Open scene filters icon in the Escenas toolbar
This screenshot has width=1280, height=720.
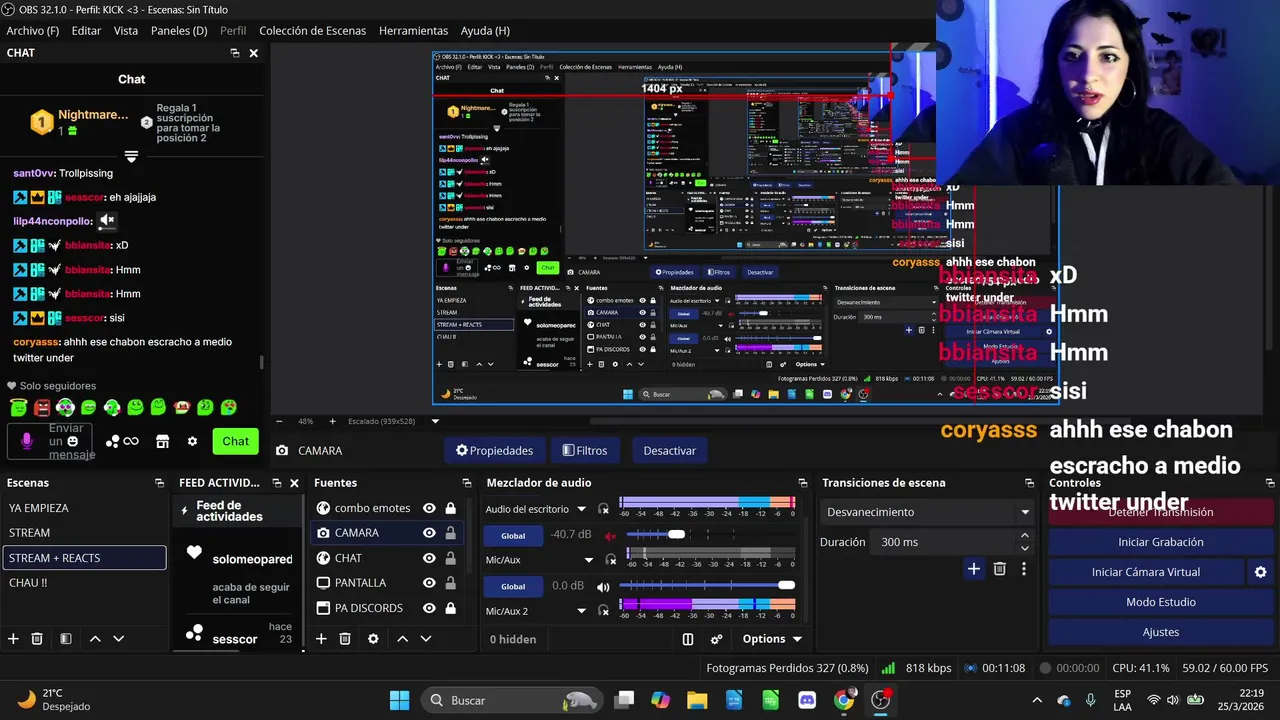click(65, 639)
